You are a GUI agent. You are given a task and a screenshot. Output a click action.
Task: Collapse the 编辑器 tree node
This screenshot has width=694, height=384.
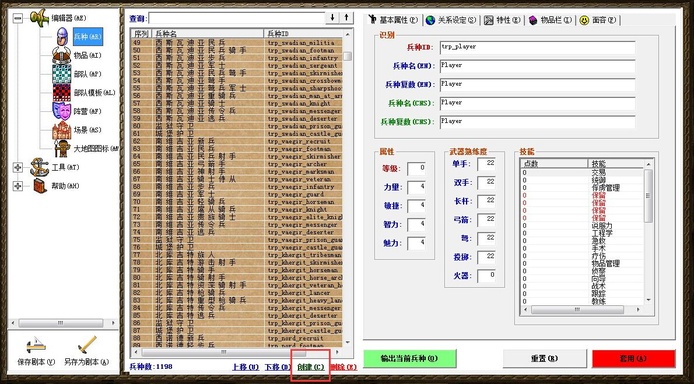click(18, 18)
